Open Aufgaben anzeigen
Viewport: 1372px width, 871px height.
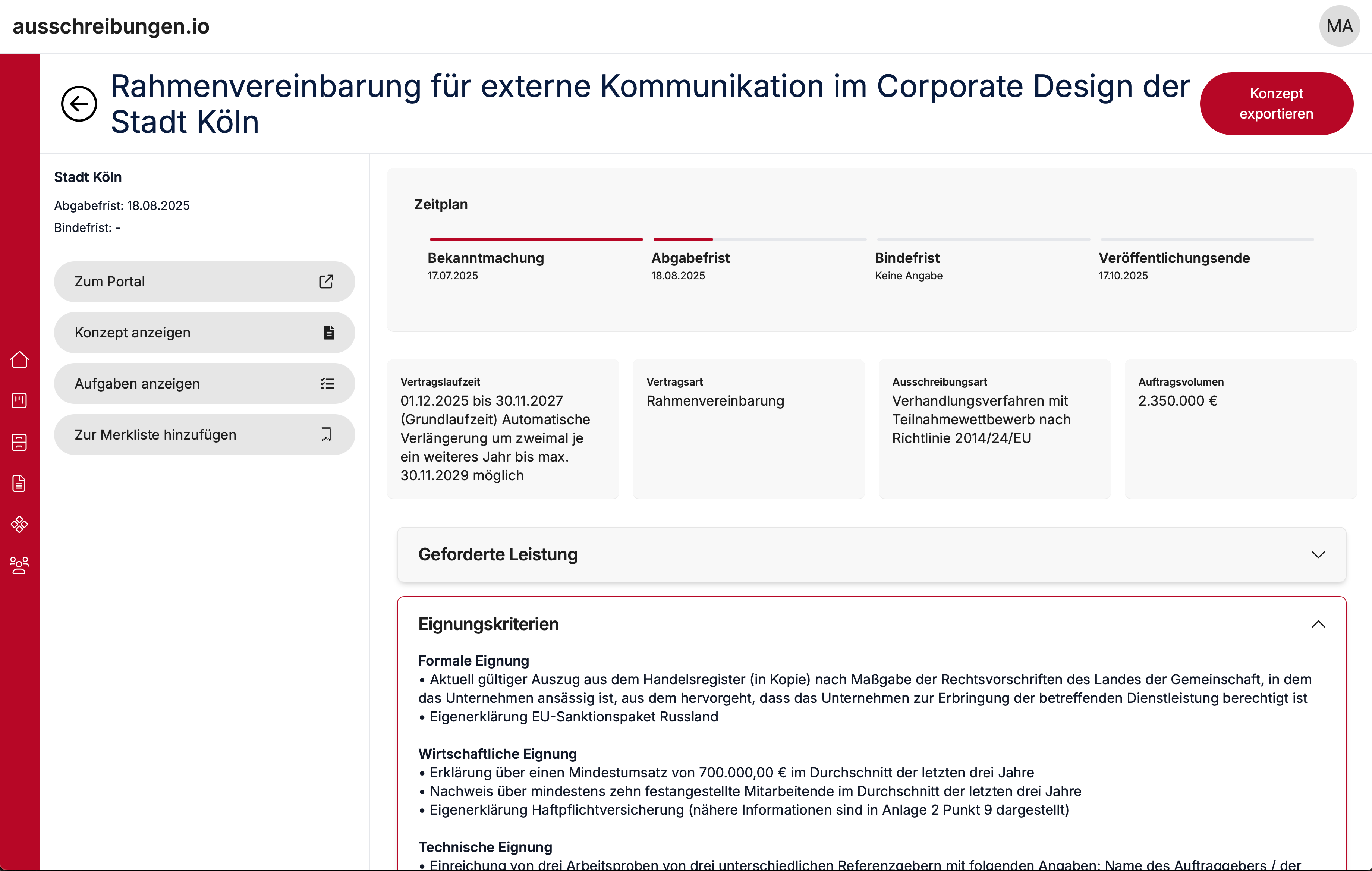204,383
